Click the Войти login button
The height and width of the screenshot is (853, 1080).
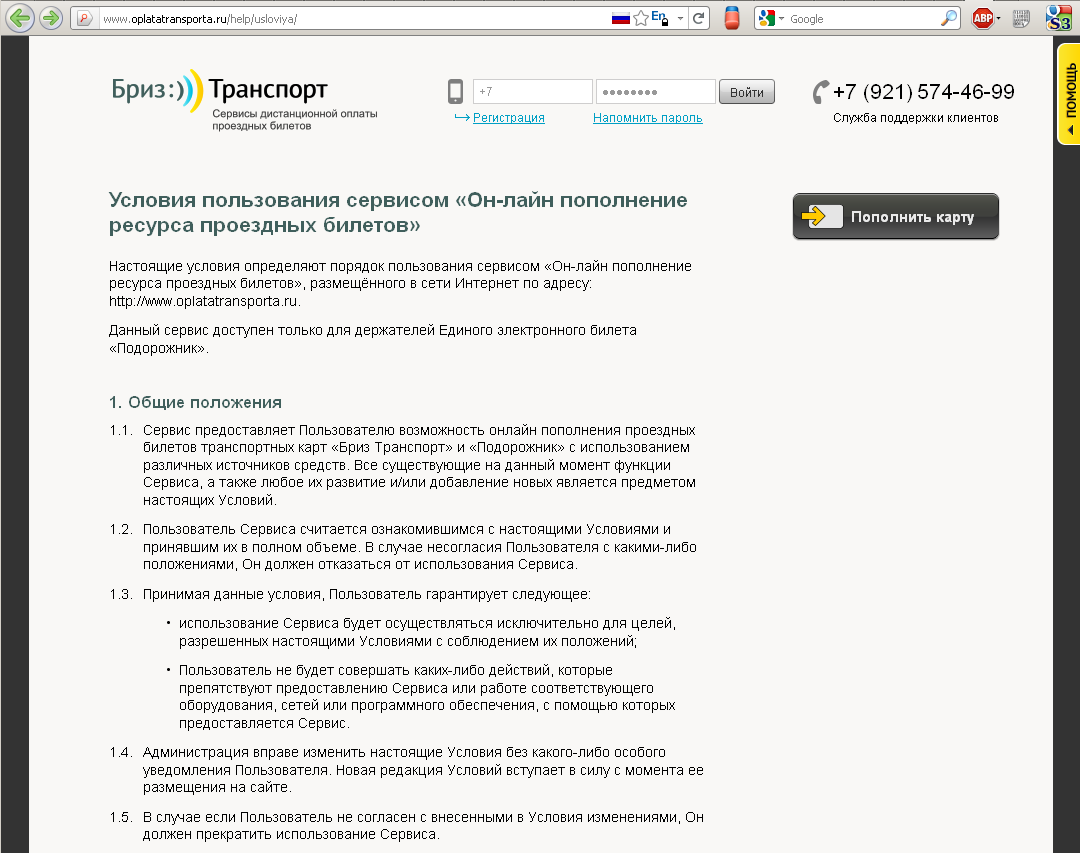pos(746,92)
